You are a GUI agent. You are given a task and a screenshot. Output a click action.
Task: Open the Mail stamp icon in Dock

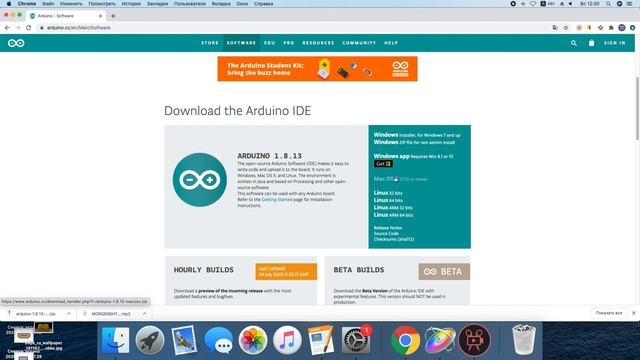[184, 340]
